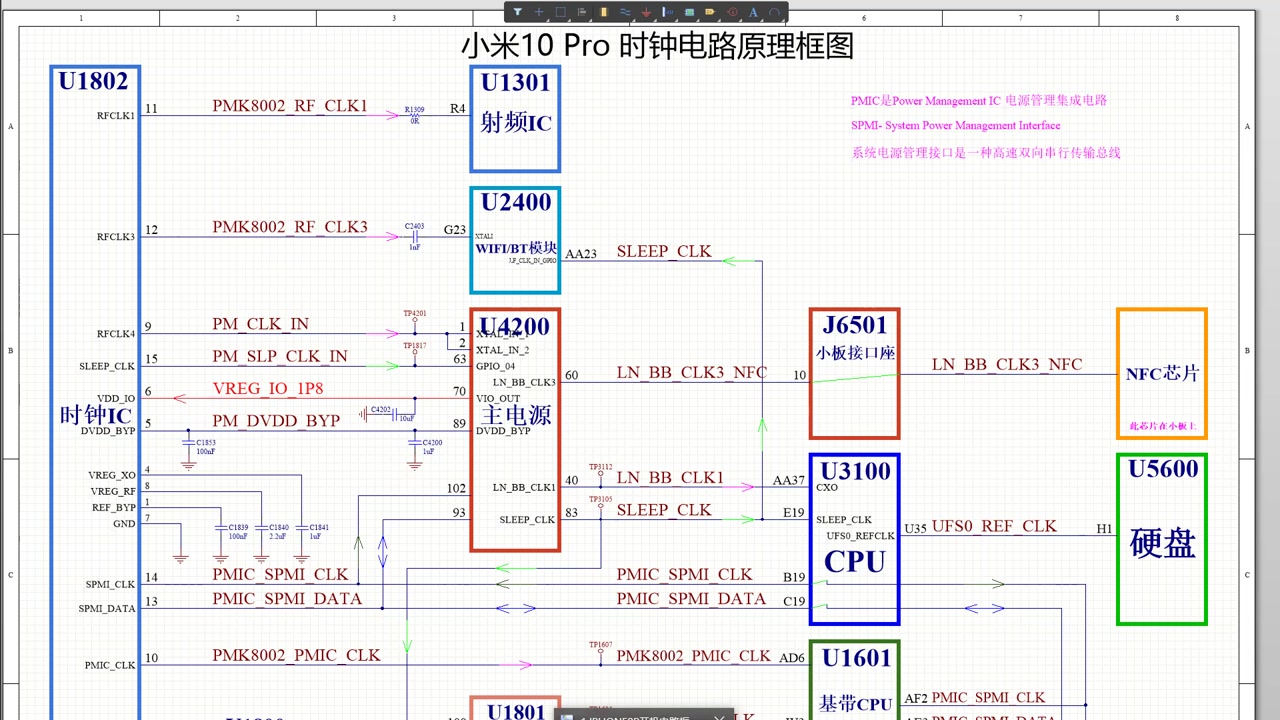Image resolution: width=1280 pixels, height=720 pixels.
Task: Select the place port tool
Action: pyautogui.click(x=711, y=12)
